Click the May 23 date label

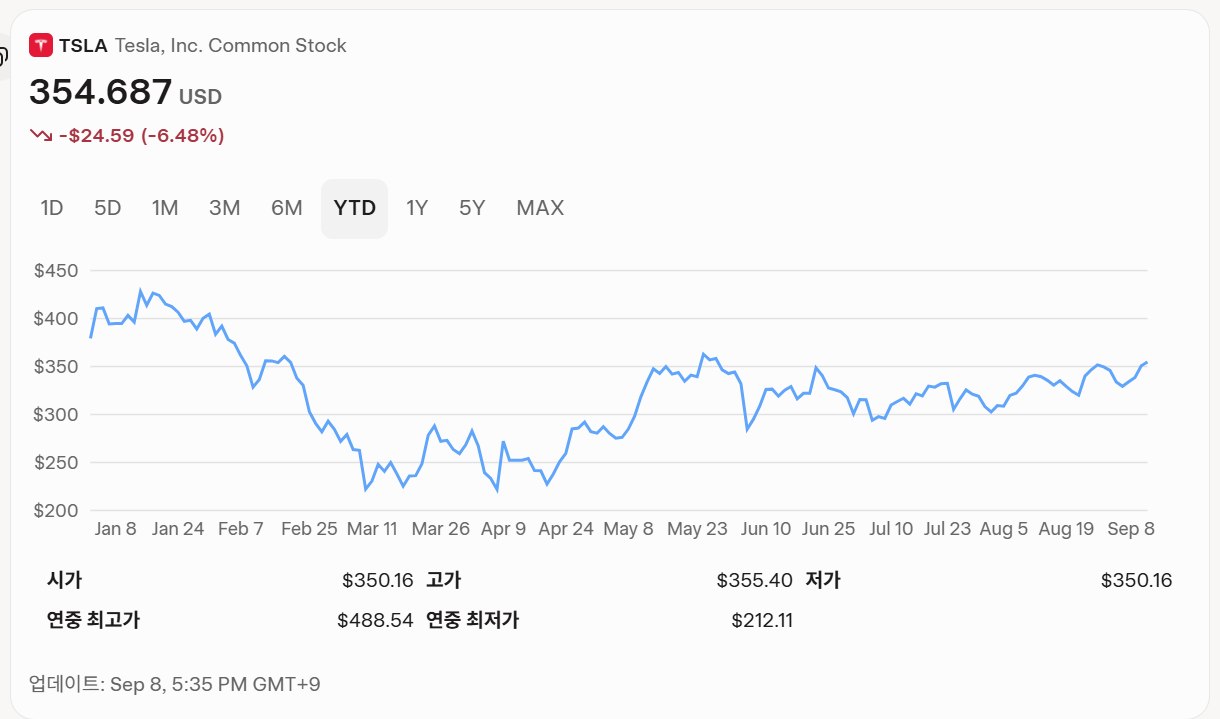697,529
